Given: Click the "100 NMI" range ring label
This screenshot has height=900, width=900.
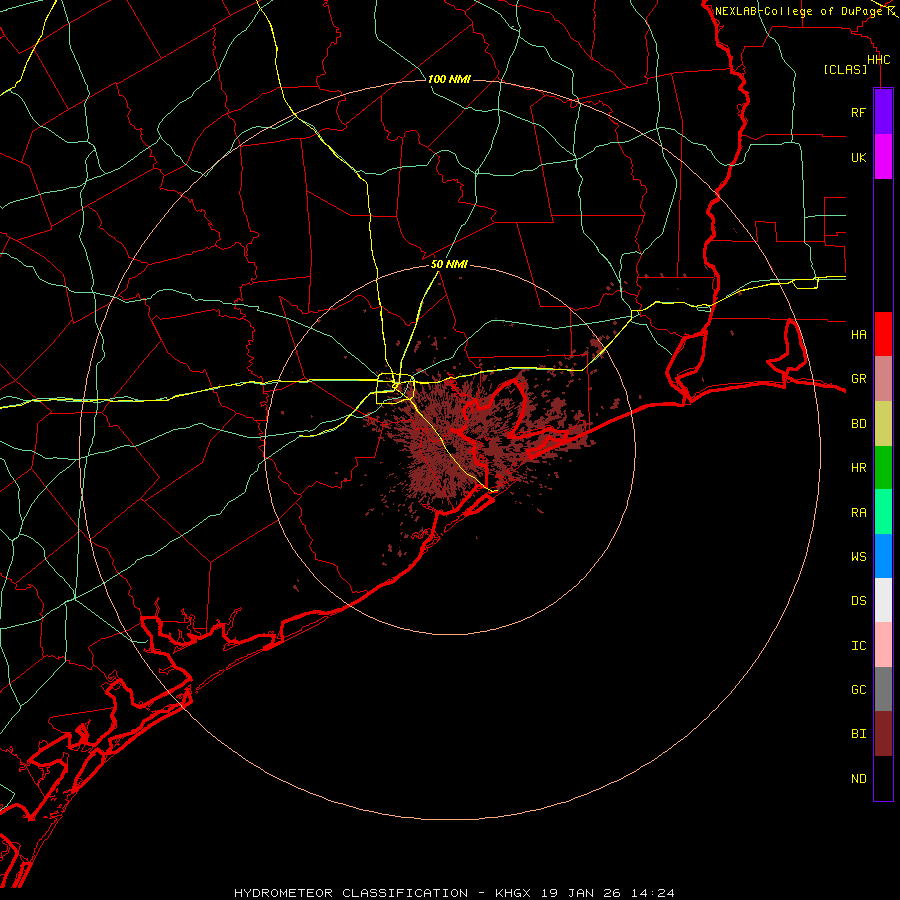Looking at the screenshot, I should (x=449, y=79).
